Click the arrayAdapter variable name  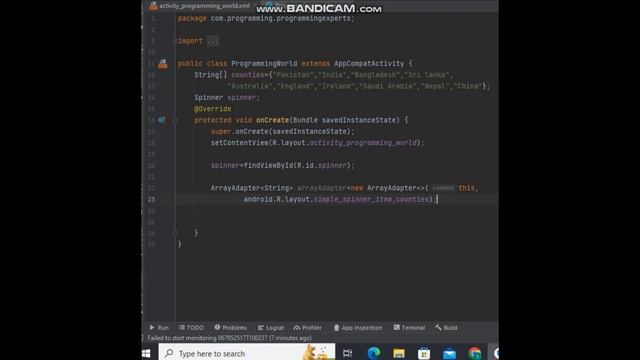click(x=322, y=188)
